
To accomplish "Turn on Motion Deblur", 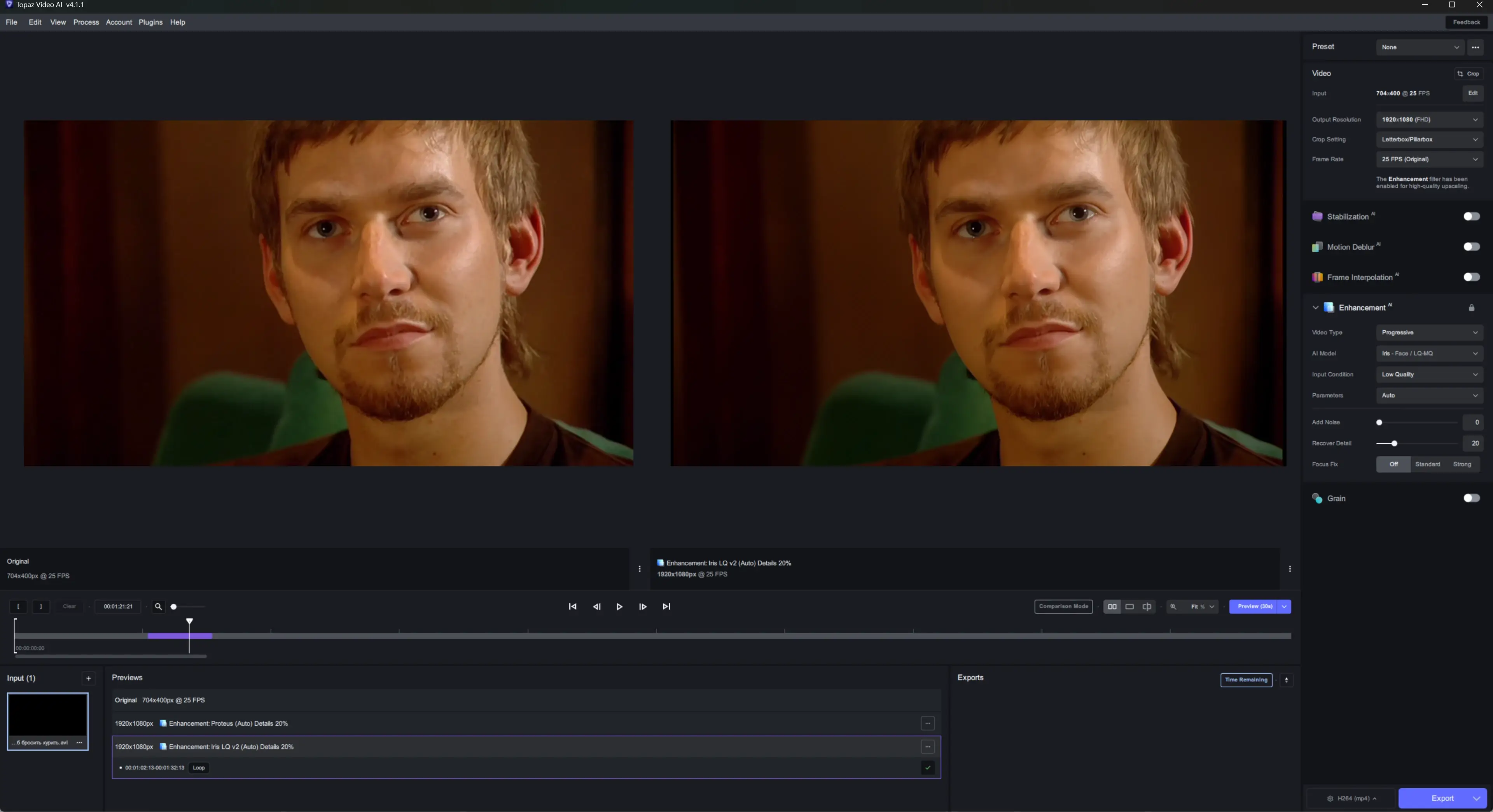I will click(x=1471, y=247).
